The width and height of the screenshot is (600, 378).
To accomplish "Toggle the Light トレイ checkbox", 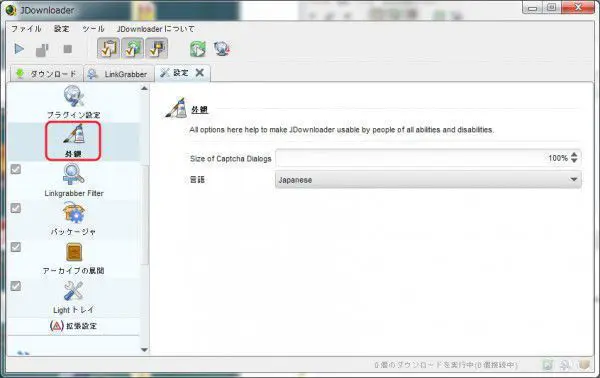I will pos(16,286).
